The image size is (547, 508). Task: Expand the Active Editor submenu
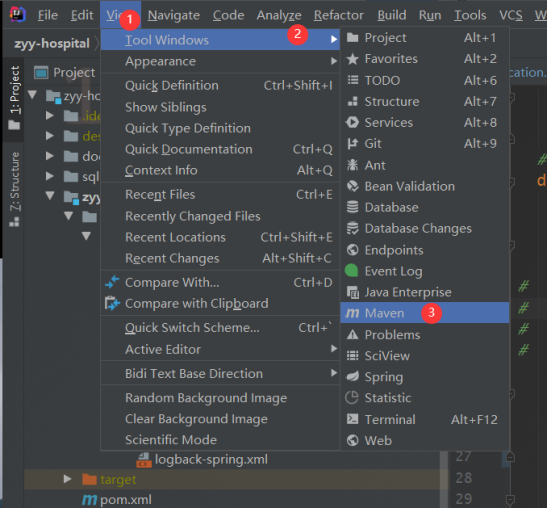(x=220, y=349)
